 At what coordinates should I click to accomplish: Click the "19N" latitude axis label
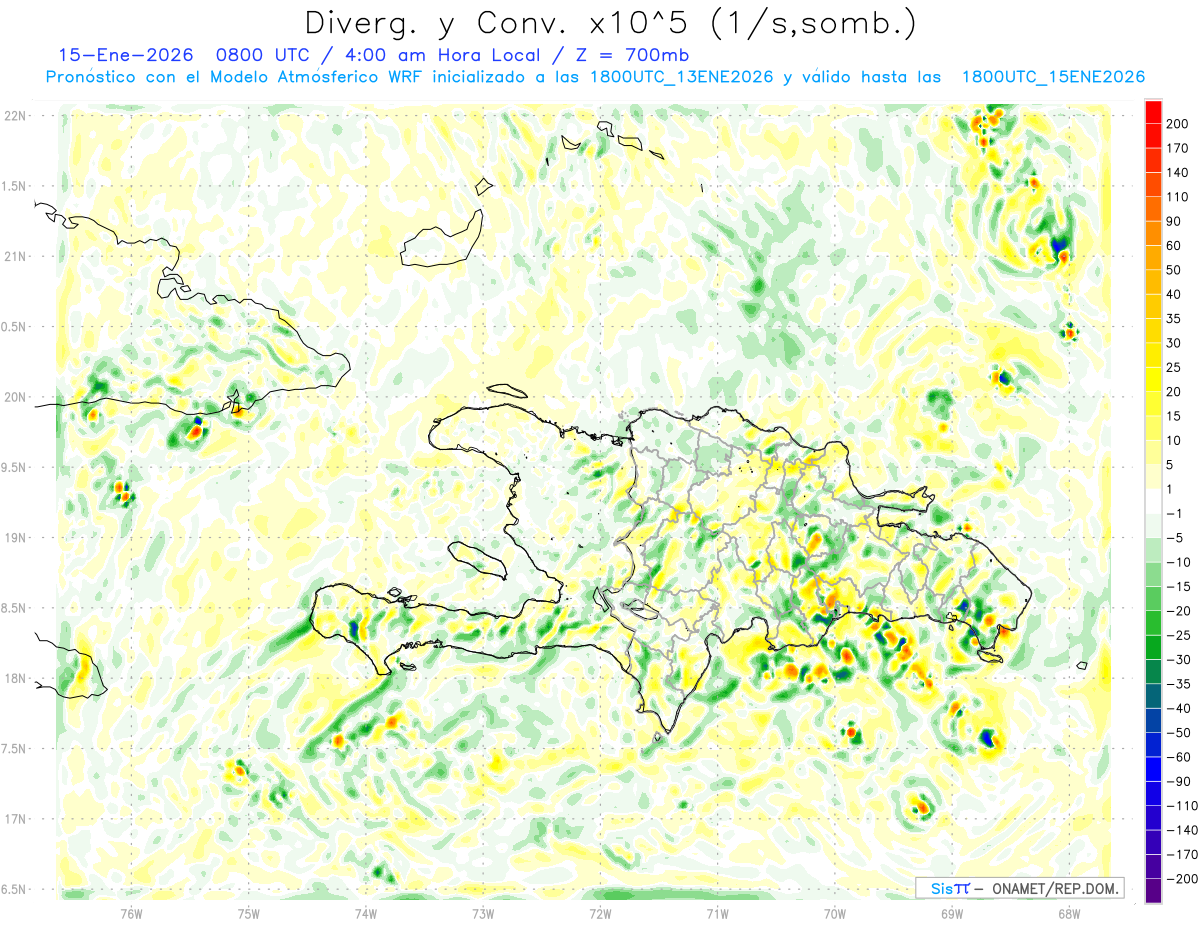pos(16,538)
